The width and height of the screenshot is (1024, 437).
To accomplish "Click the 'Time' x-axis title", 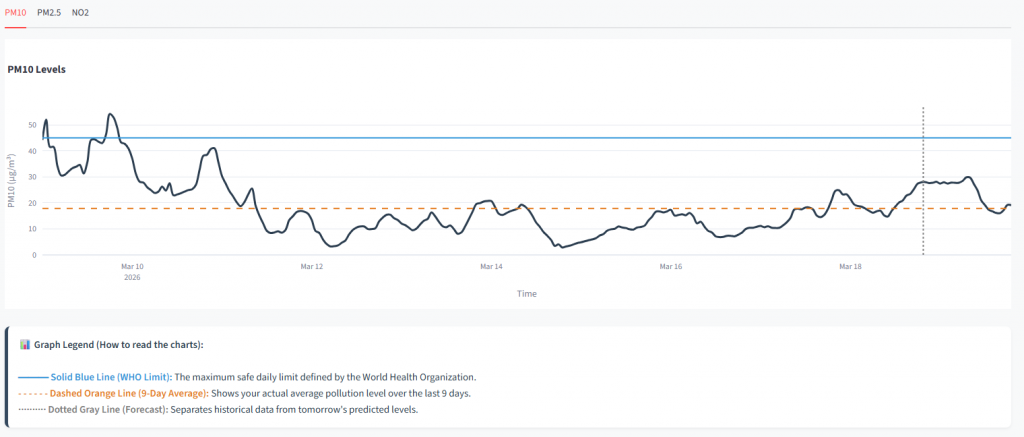I will [527, 294].
